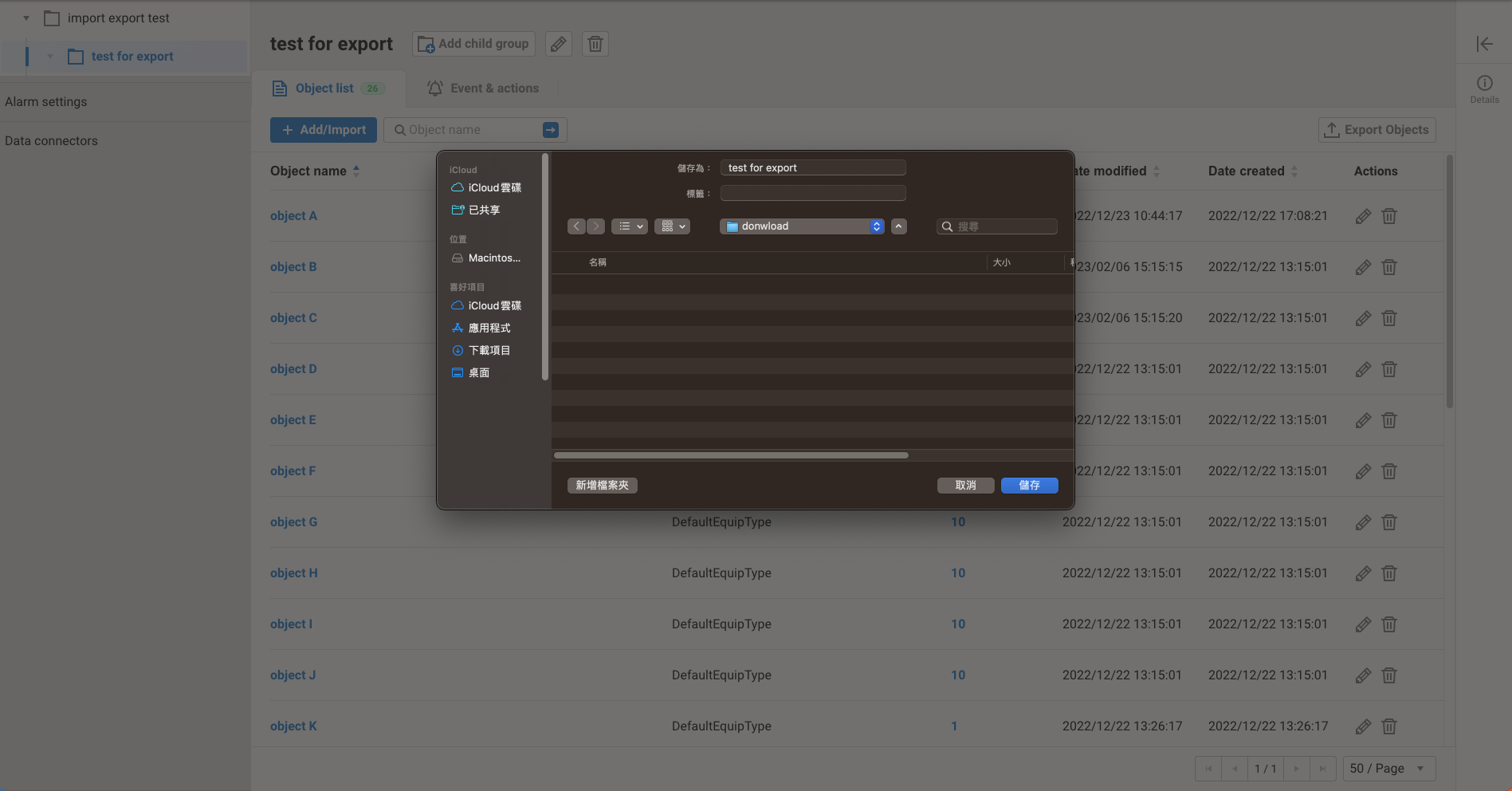Collapse the right side panel arrow

point(1484,44)
